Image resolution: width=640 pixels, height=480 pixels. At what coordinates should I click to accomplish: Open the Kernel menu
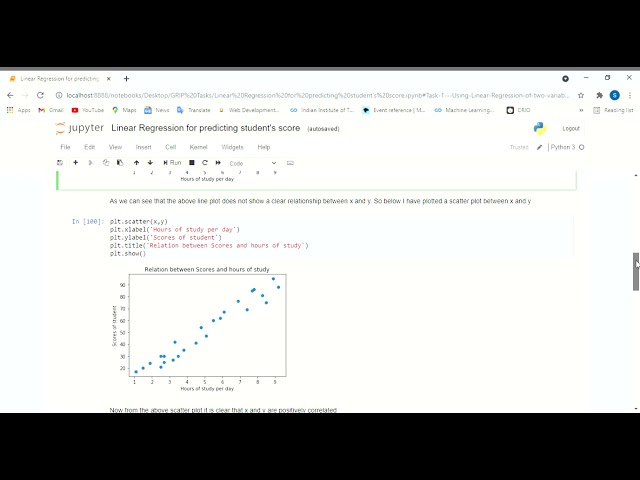click(x=198, y=147)
